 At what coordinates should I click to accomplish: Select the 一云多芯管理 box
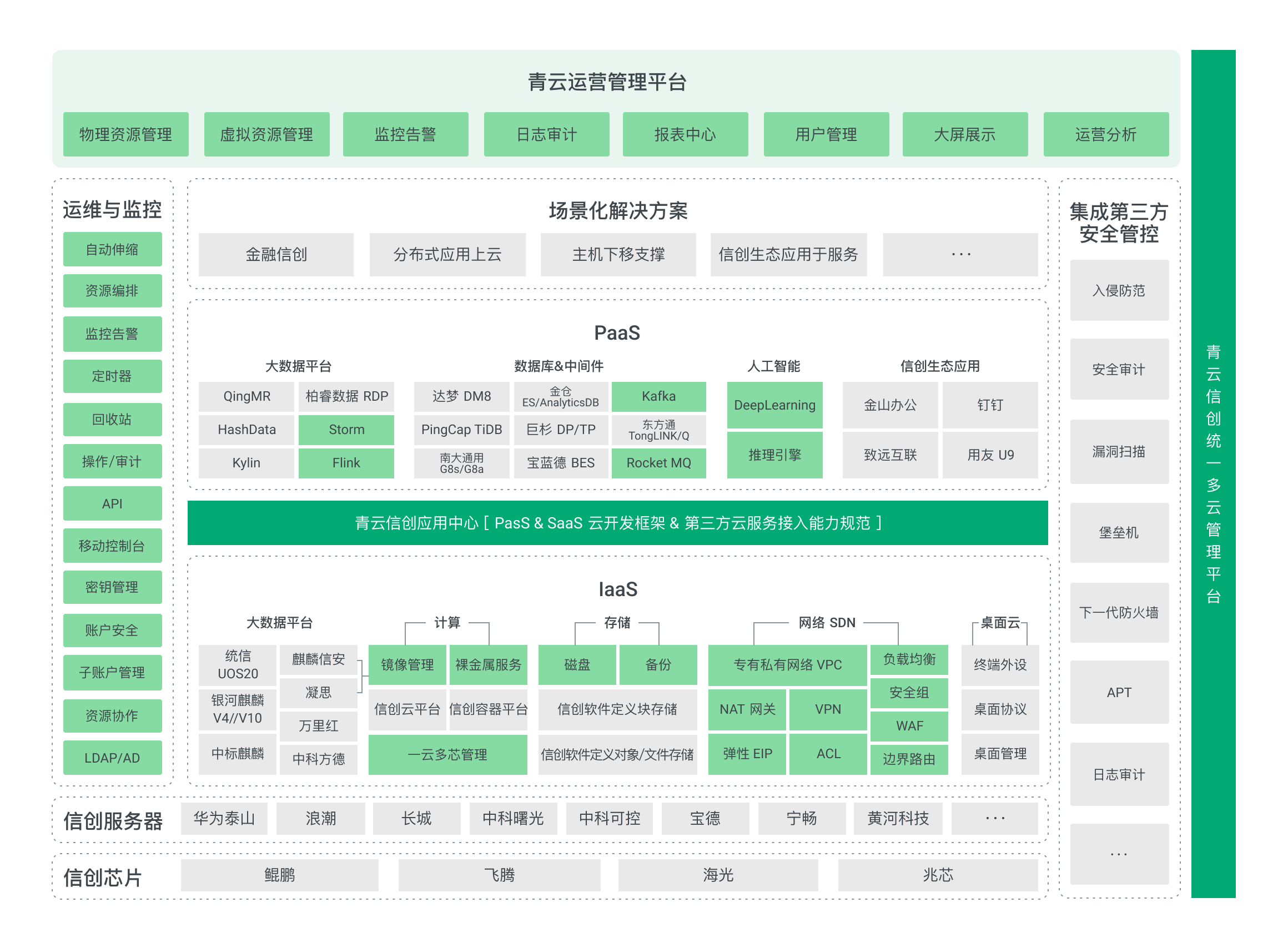point(447,754)
